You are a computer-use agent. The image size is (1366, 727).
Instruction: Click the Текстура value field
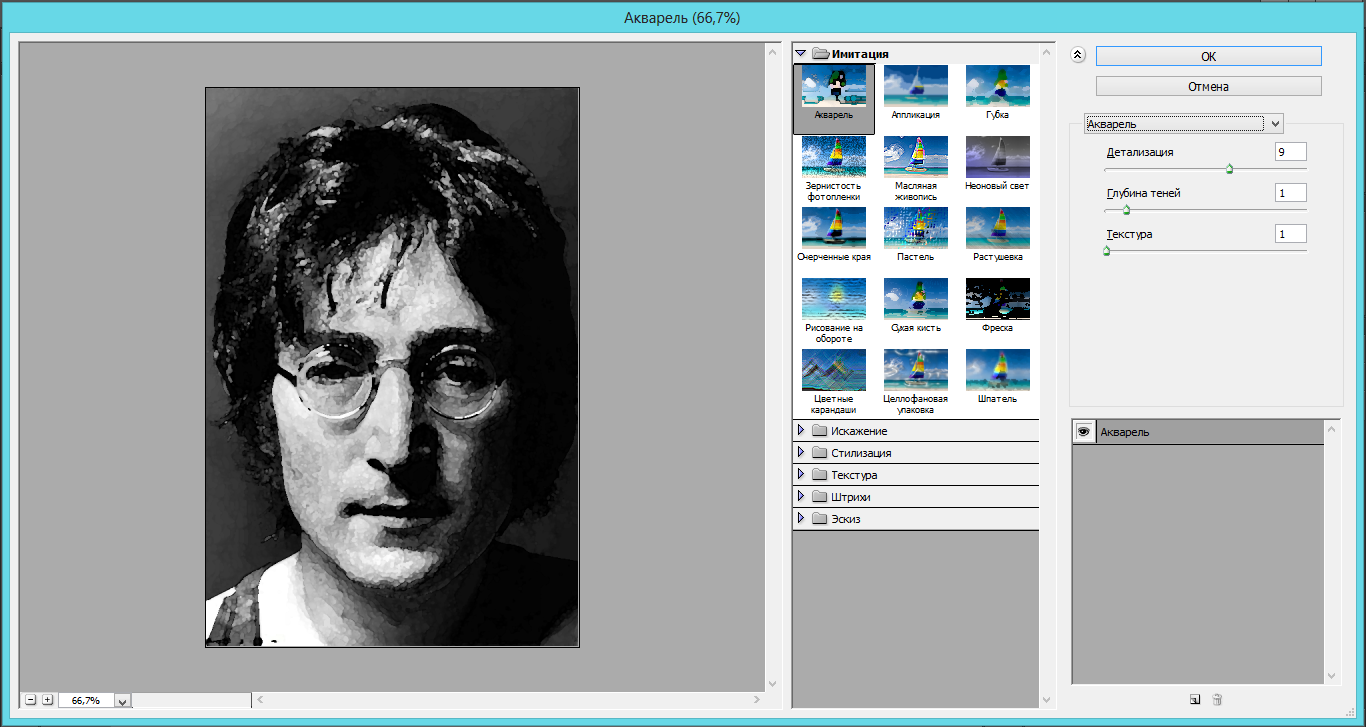coord(1291,234)
